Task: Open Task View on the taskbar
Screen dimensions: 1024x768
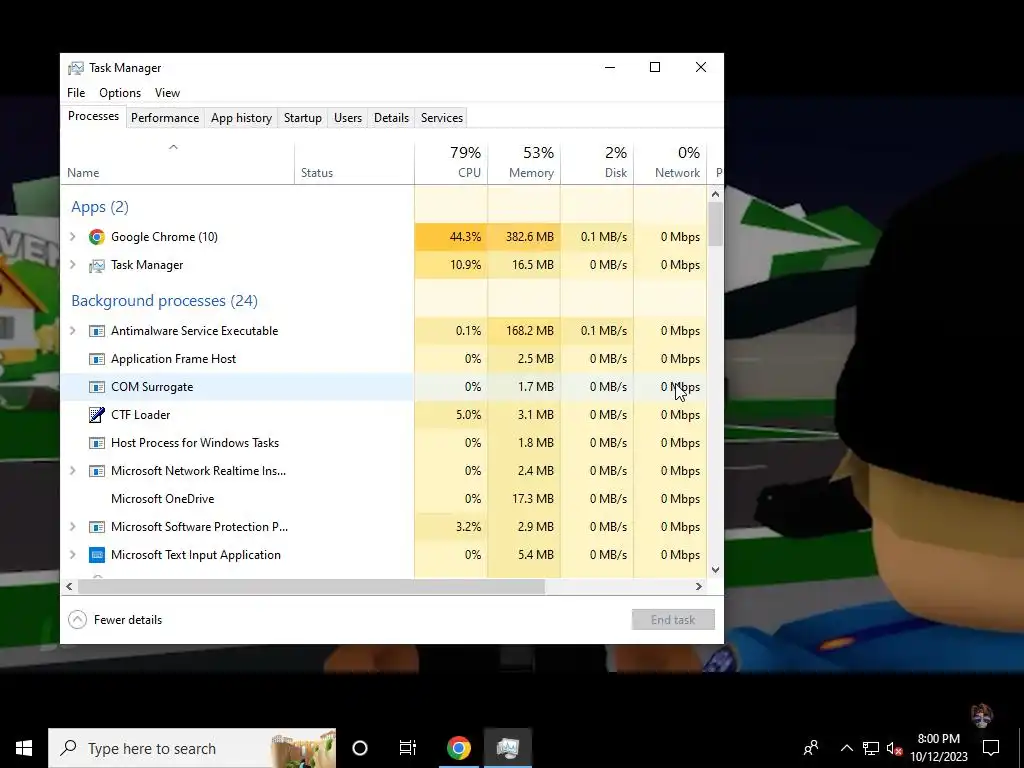Action: [x=408, y=748]
